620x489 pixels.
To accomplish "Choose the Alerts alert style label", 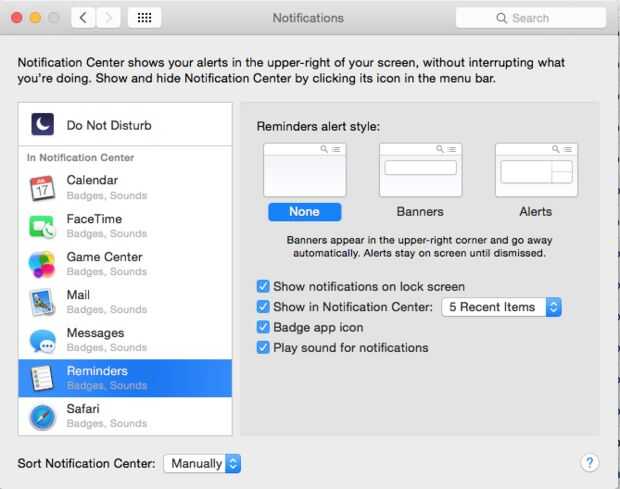I will (x=536, y=211).
